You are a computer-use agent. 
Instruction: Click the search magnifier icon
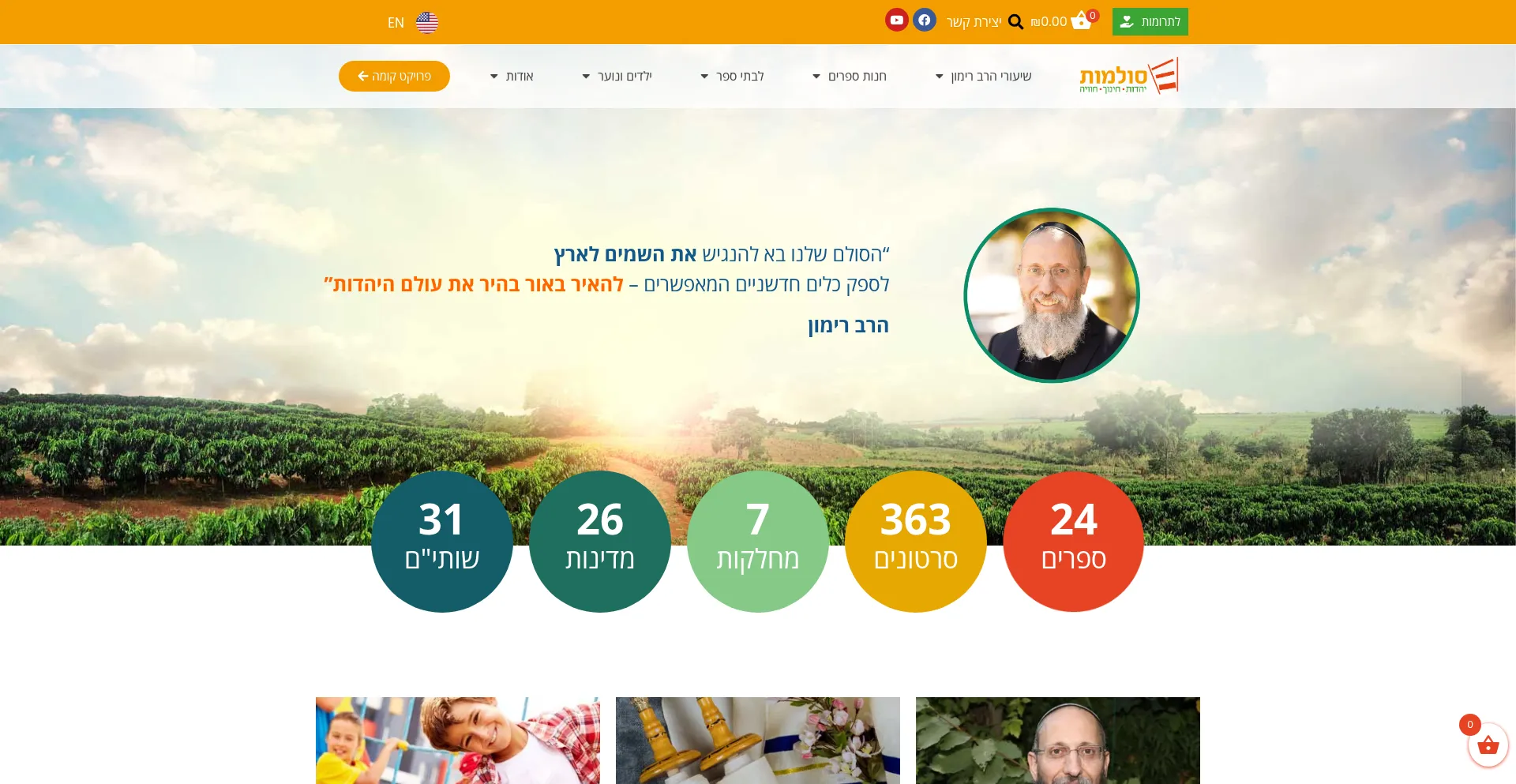1015,22
